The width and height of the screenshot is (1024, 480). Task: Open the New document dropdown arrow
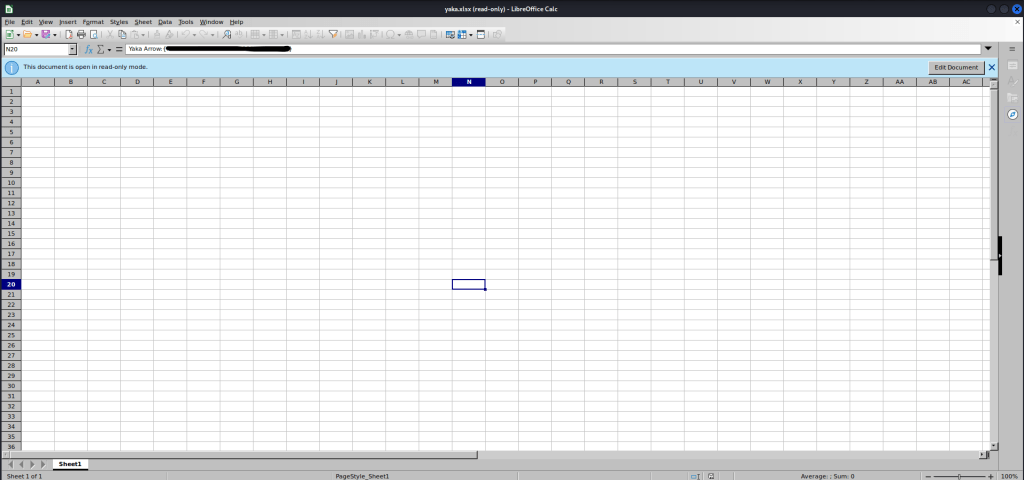[16, 34]
